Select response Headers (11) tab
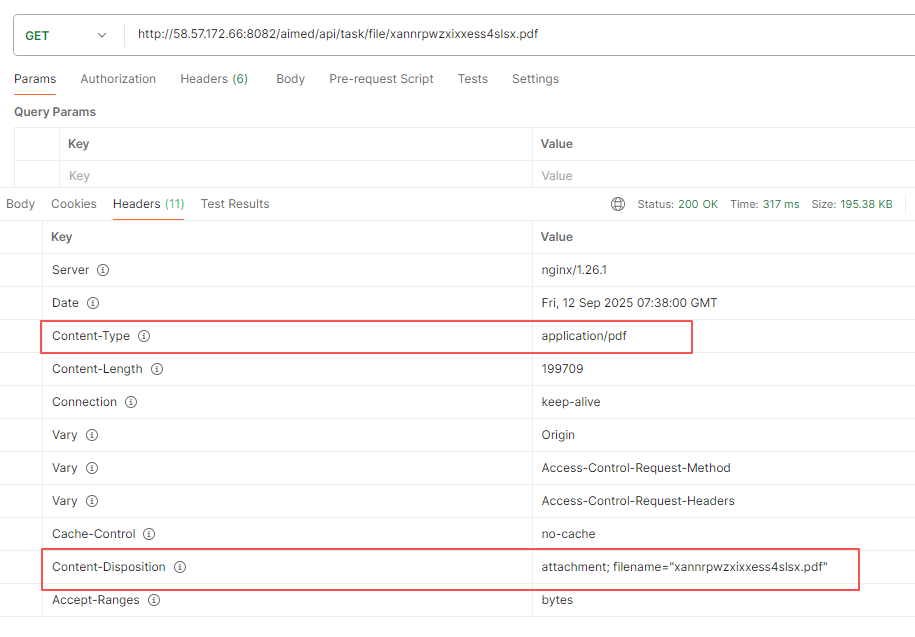This screenshot has width=915, height=637. coord(148,204)
